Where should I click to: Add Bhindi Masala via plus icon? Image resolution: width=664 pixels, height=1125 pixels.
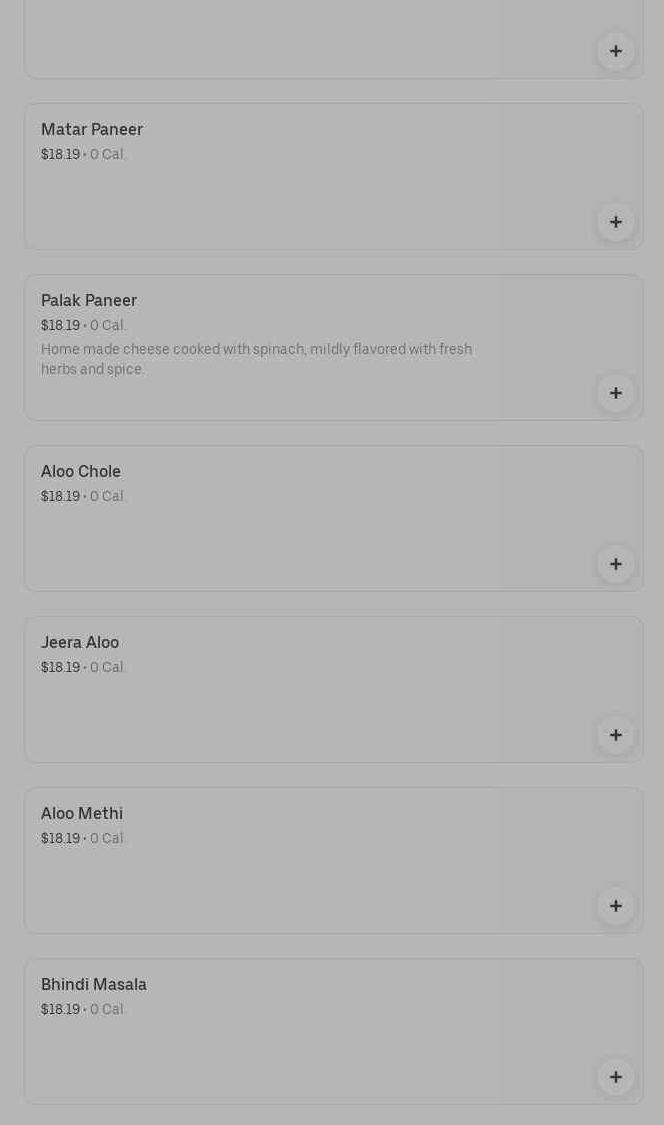[x=616, y=1077]
